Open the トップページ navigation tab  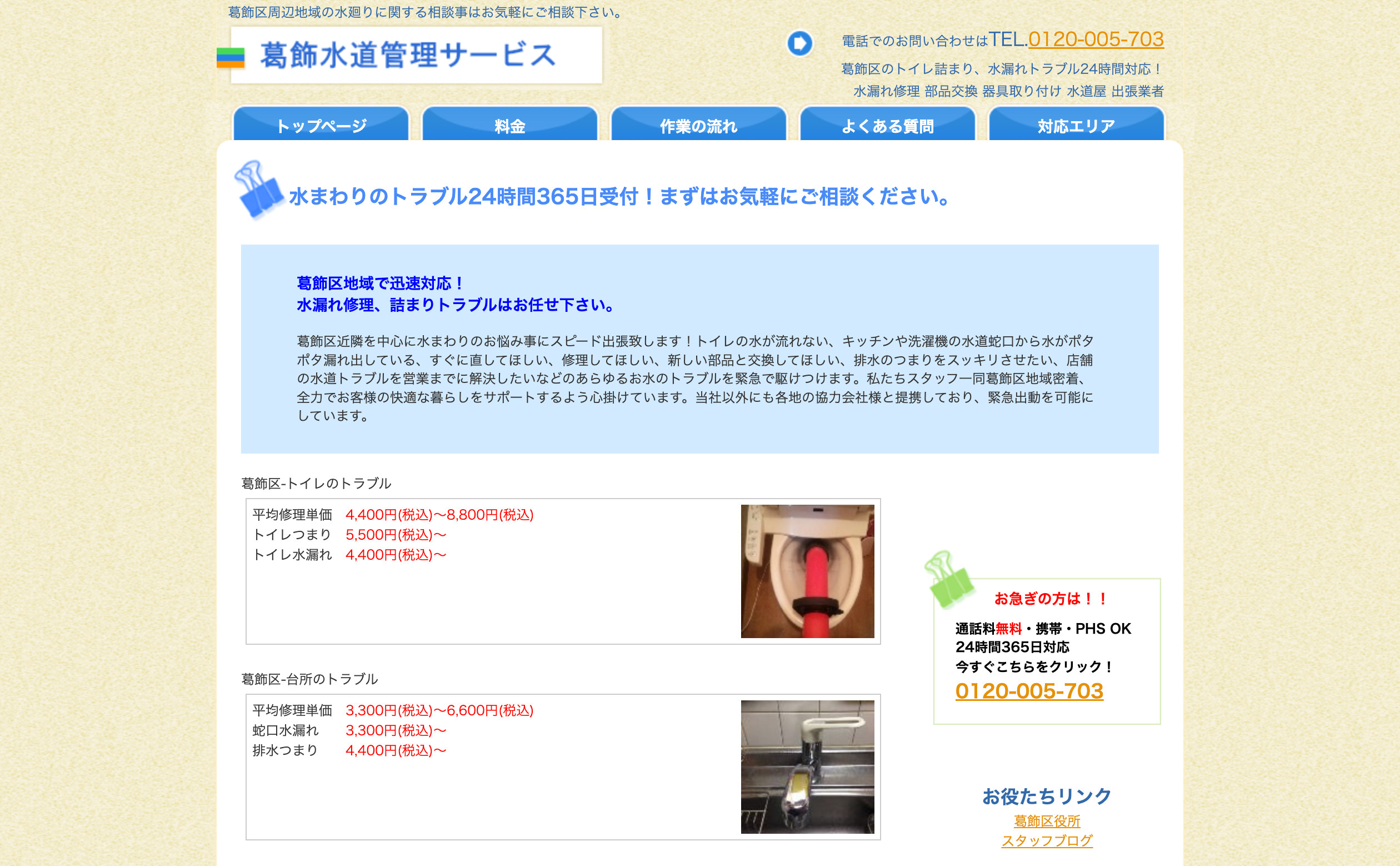click(321, 126)
